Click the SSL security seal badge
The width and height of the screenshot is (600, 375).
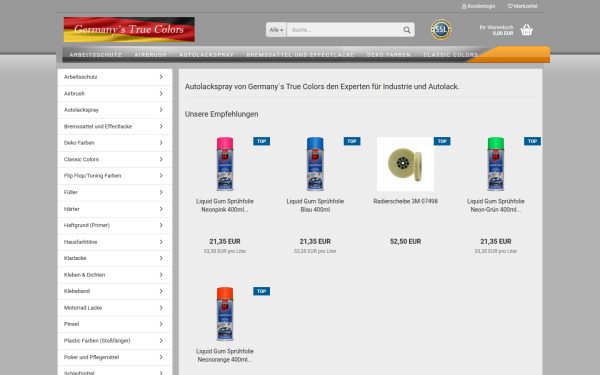(x=441, y=29)
